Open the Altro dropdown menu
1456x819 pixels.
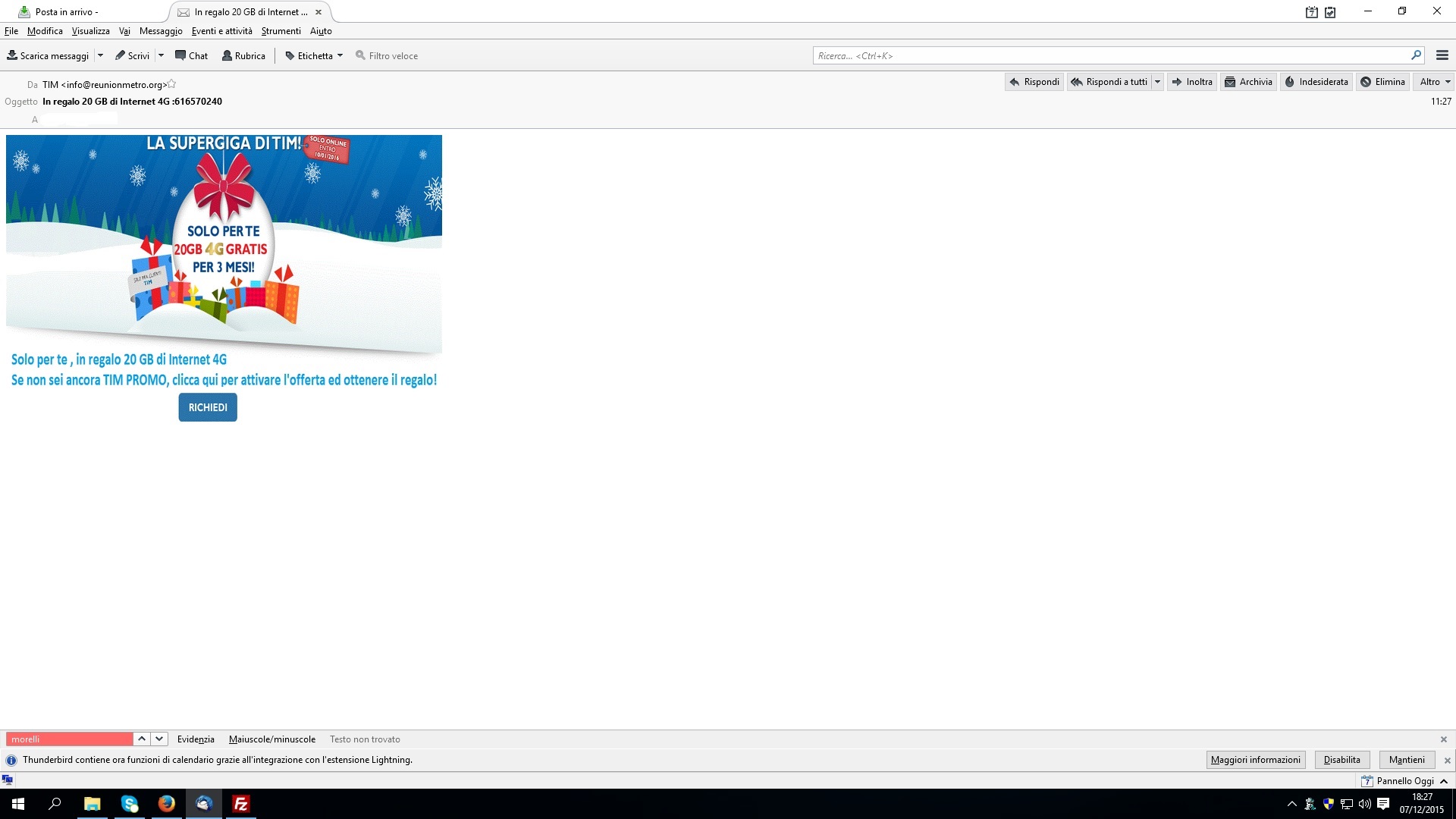pos(1435,82)
